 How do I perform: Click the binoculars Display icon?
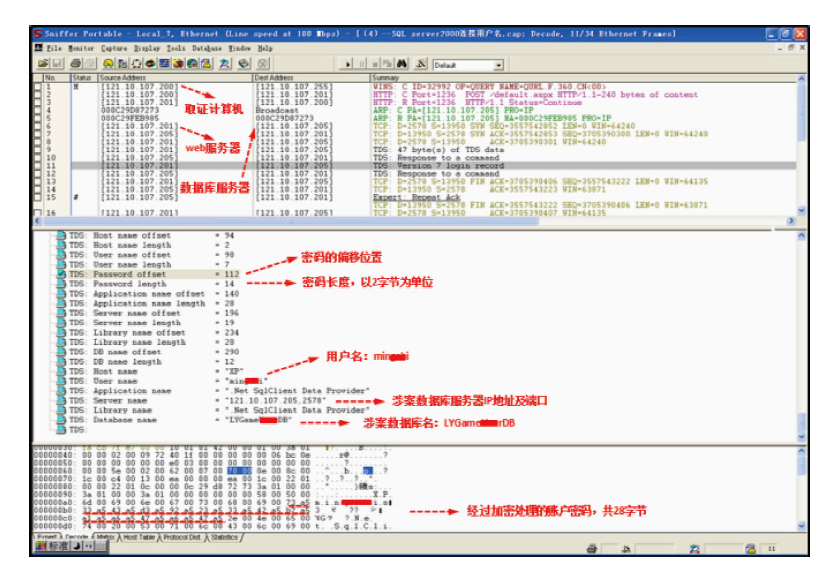pyautogui.click(x=401, y=64)
